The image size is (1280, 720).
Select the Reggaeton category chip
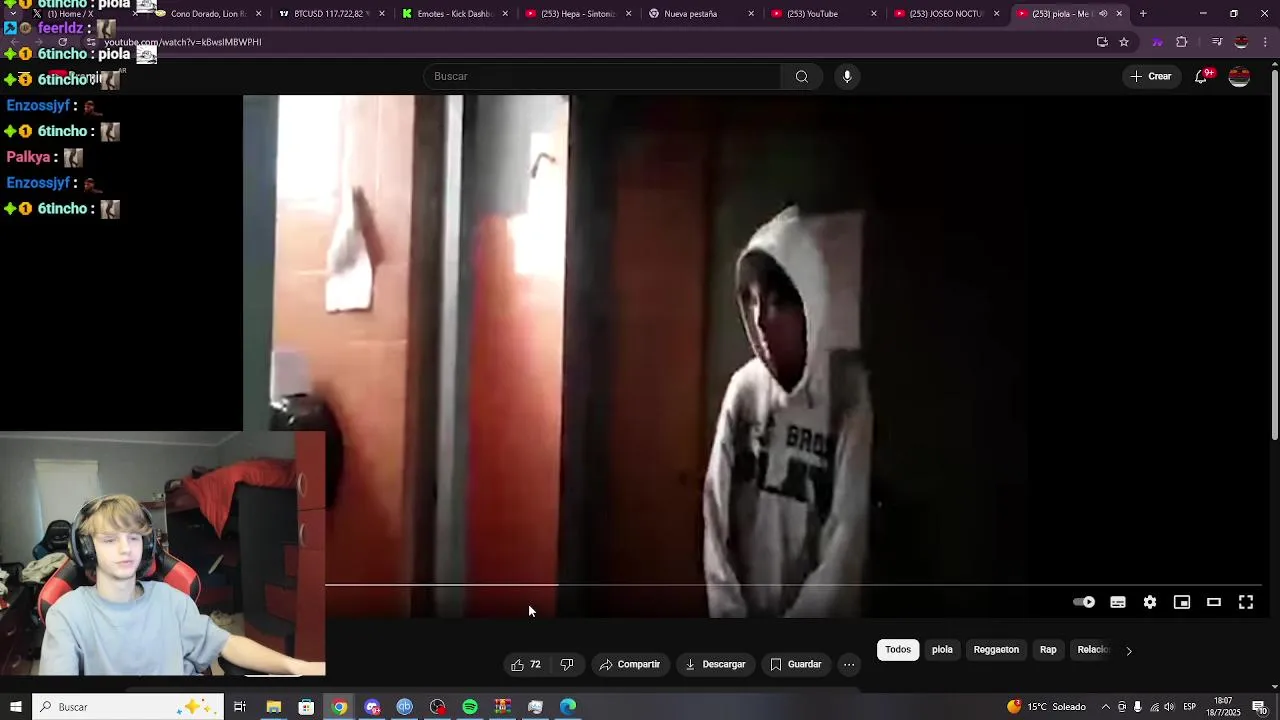(x=996, y=650)
